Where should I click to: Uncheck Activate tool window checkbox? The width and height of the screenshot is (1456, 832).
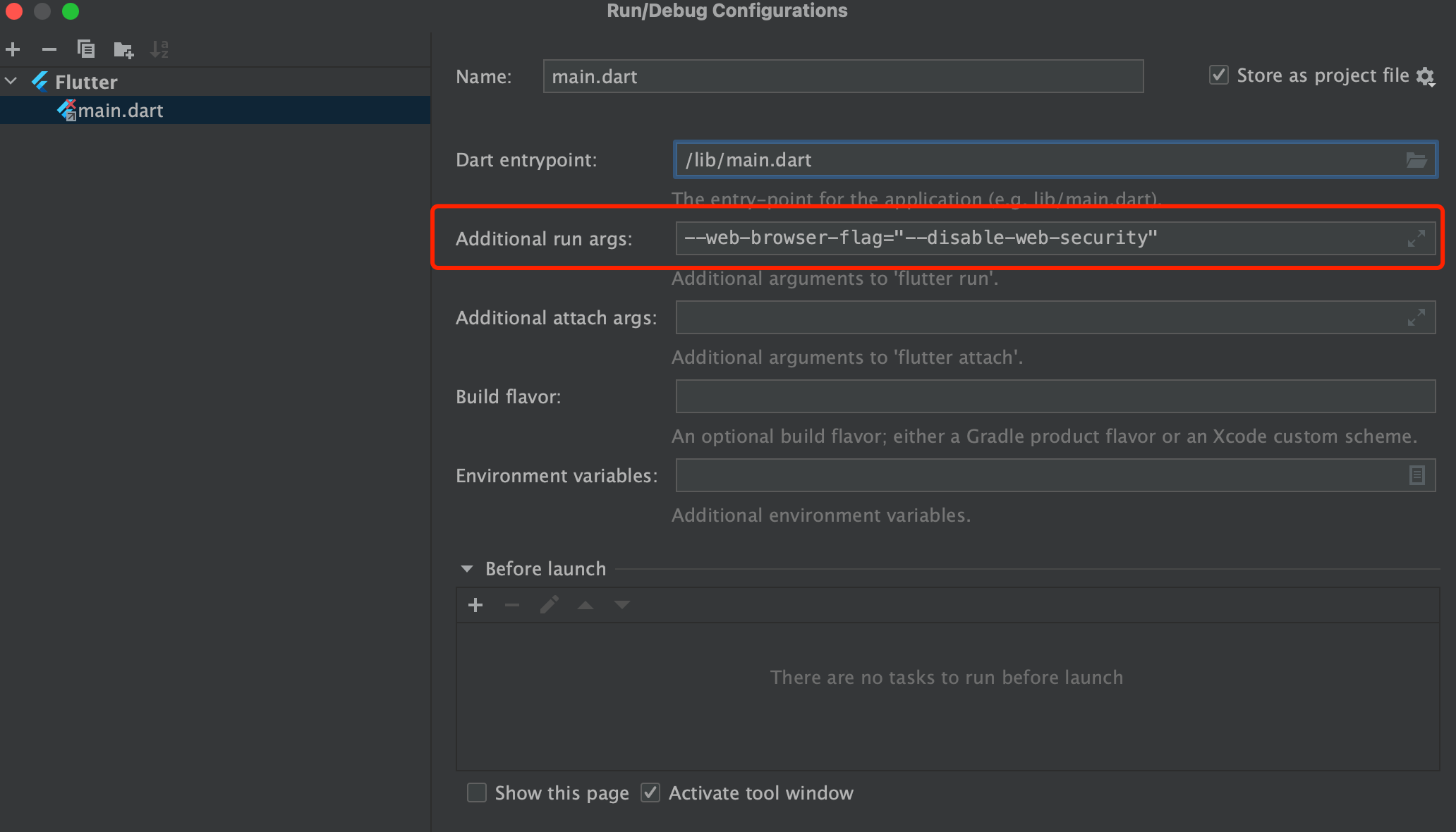click(x=650, y=793)
